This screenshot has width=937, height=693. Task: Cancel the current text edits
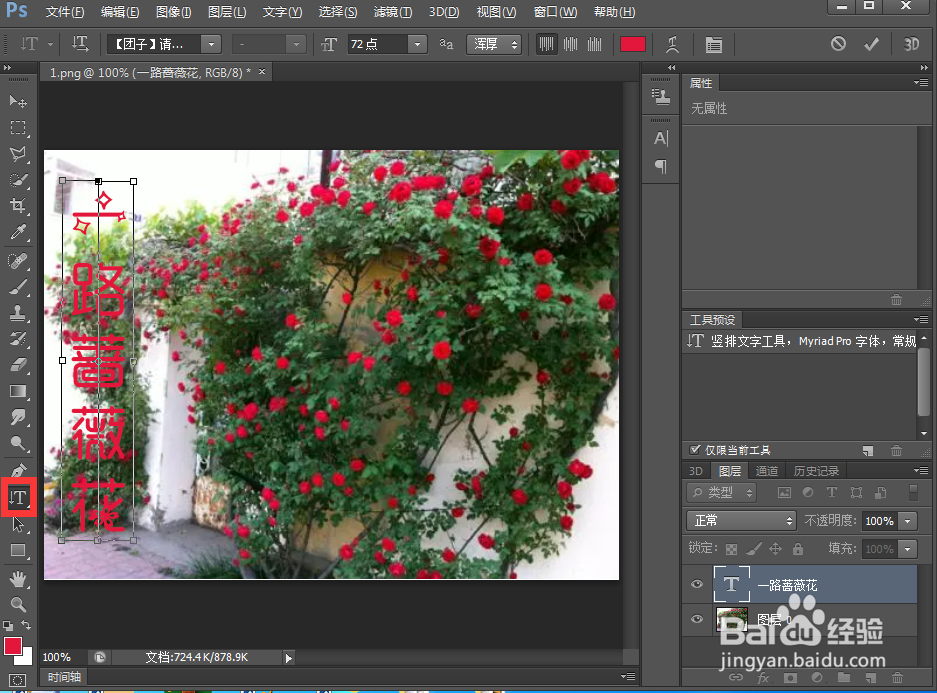pos(838,44)
